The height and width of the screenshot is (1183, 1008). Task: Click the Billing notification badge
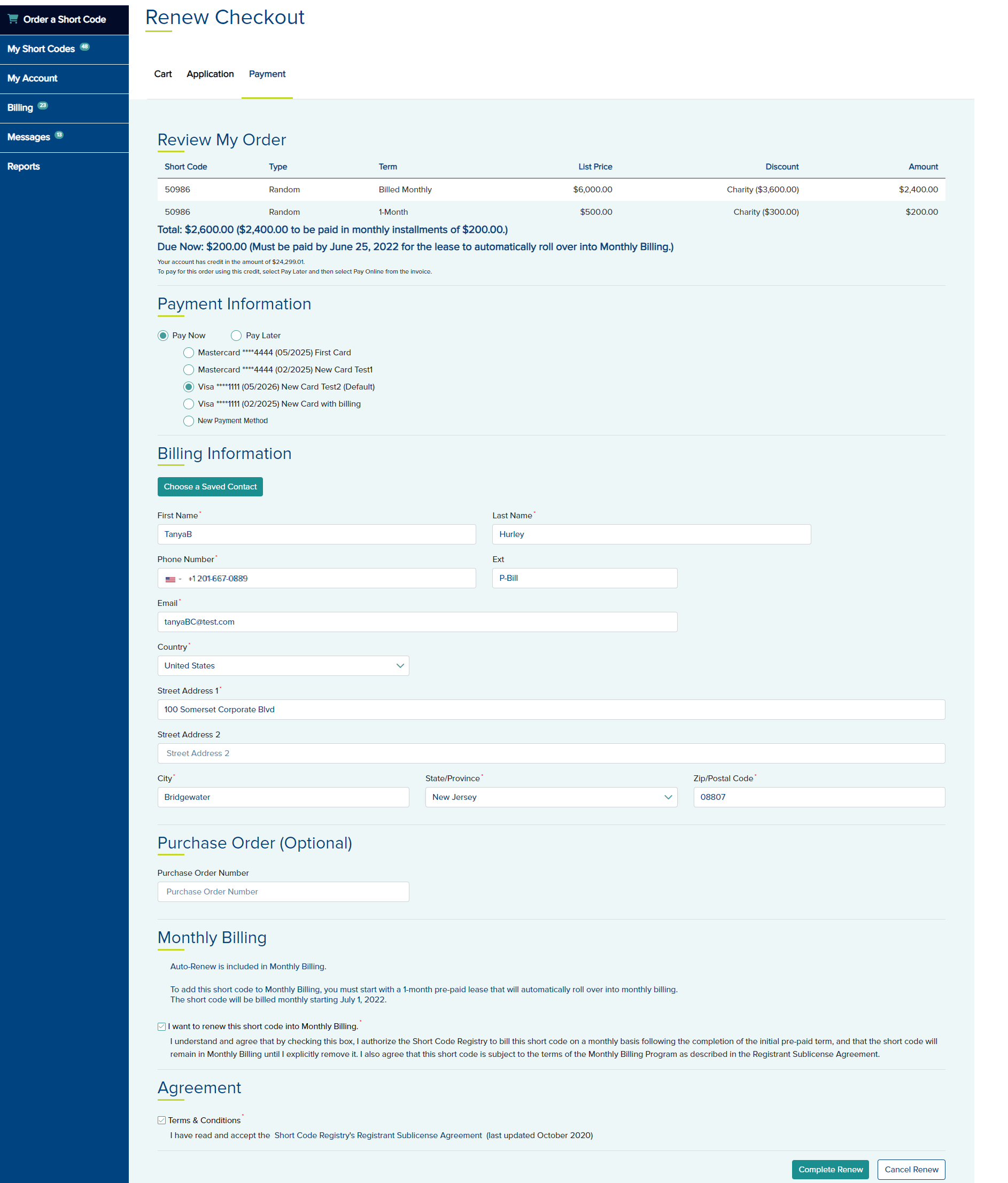[43, 106]
